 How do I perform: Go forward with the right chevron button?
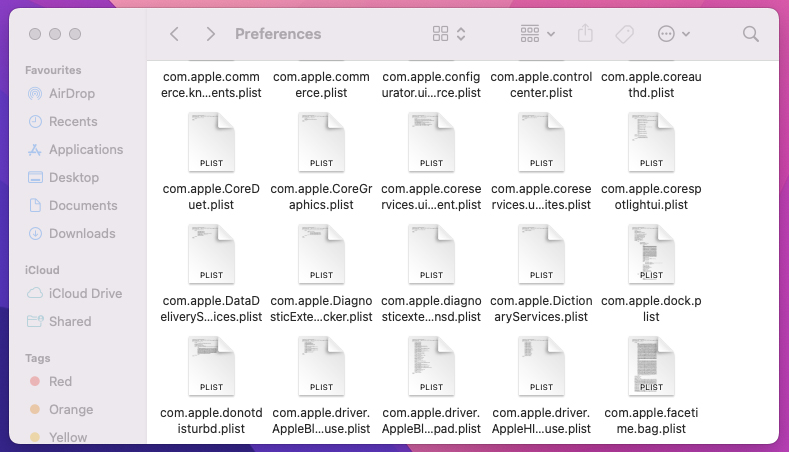coord(210,34)
